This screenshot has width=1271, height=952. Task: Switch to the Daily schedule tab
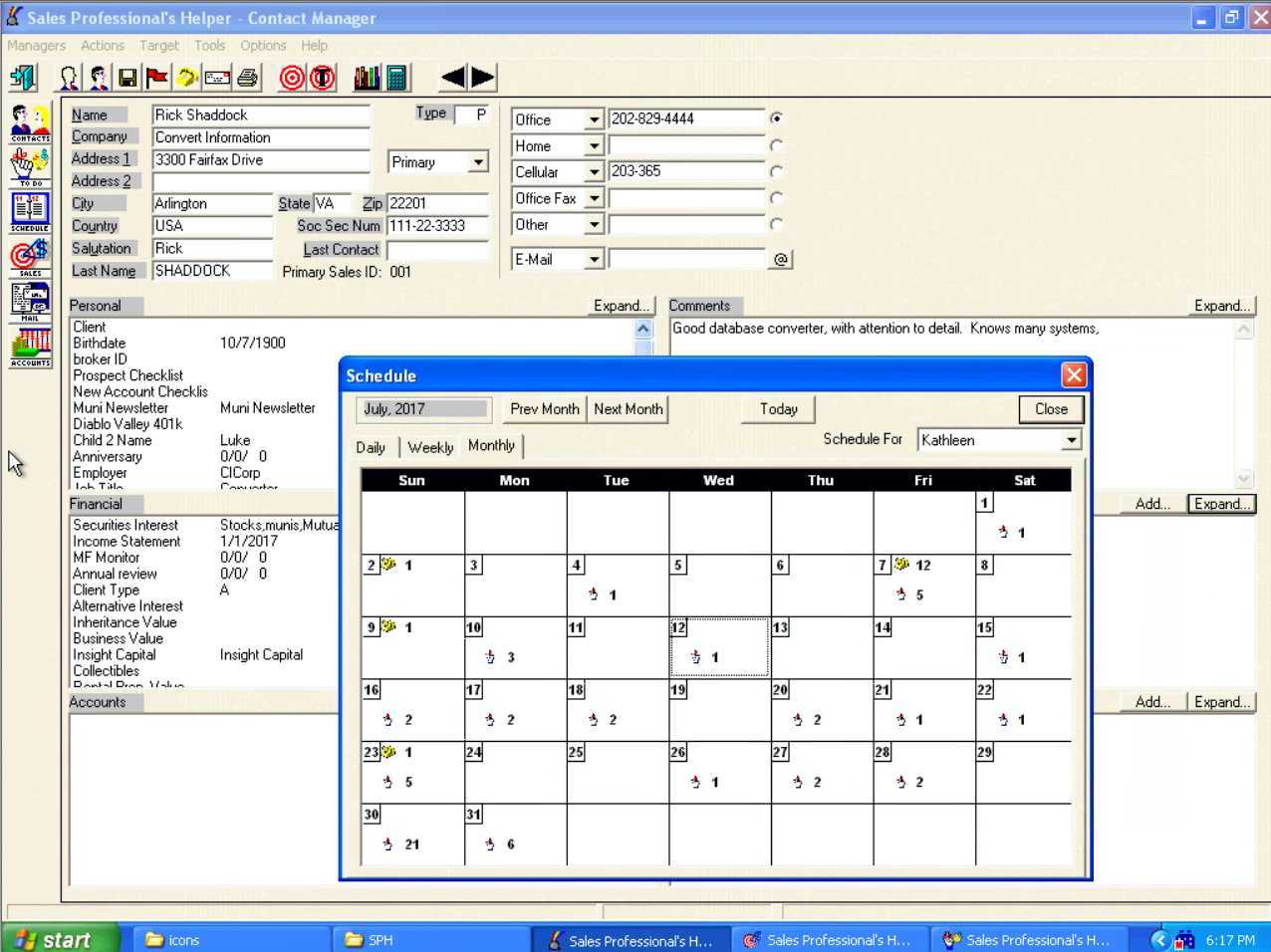[x=371, y=447]
